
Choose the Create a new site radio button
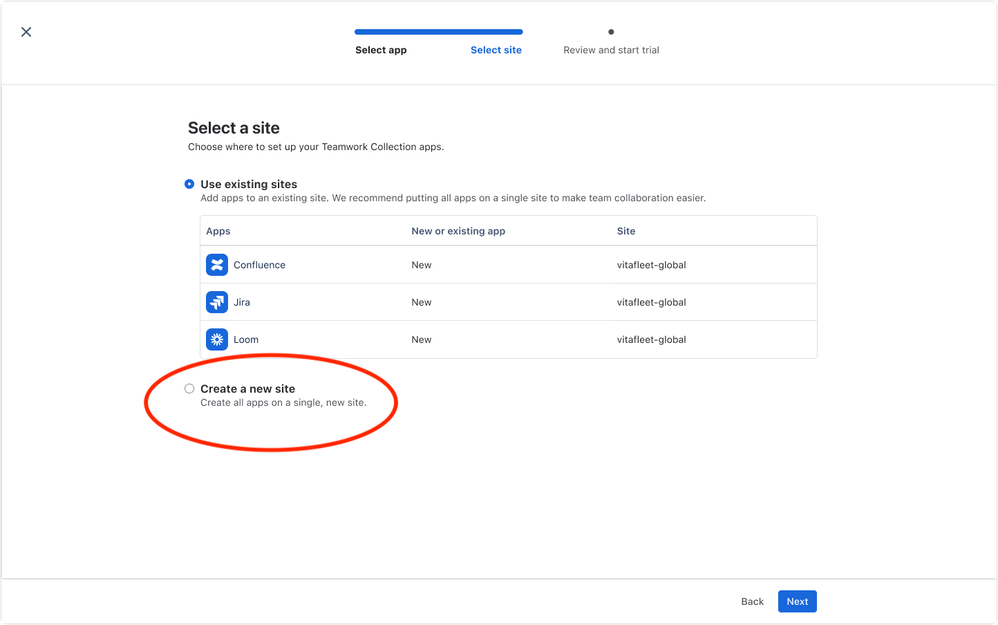(x=189, y=388)
